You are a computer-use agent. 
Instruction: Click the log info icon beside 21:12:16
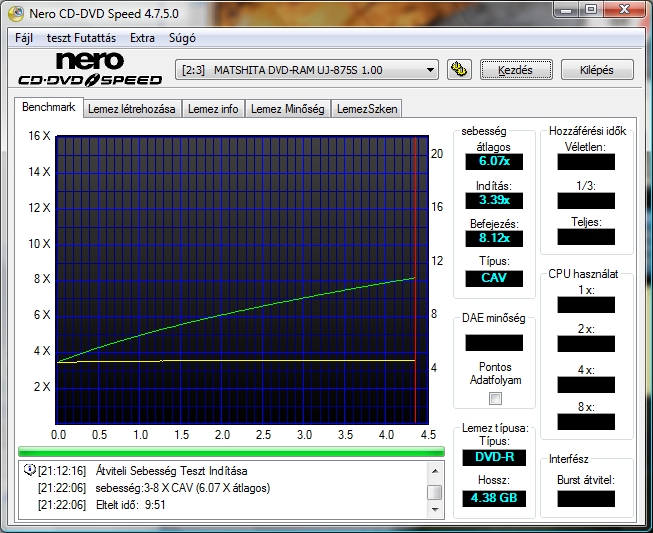30,470
